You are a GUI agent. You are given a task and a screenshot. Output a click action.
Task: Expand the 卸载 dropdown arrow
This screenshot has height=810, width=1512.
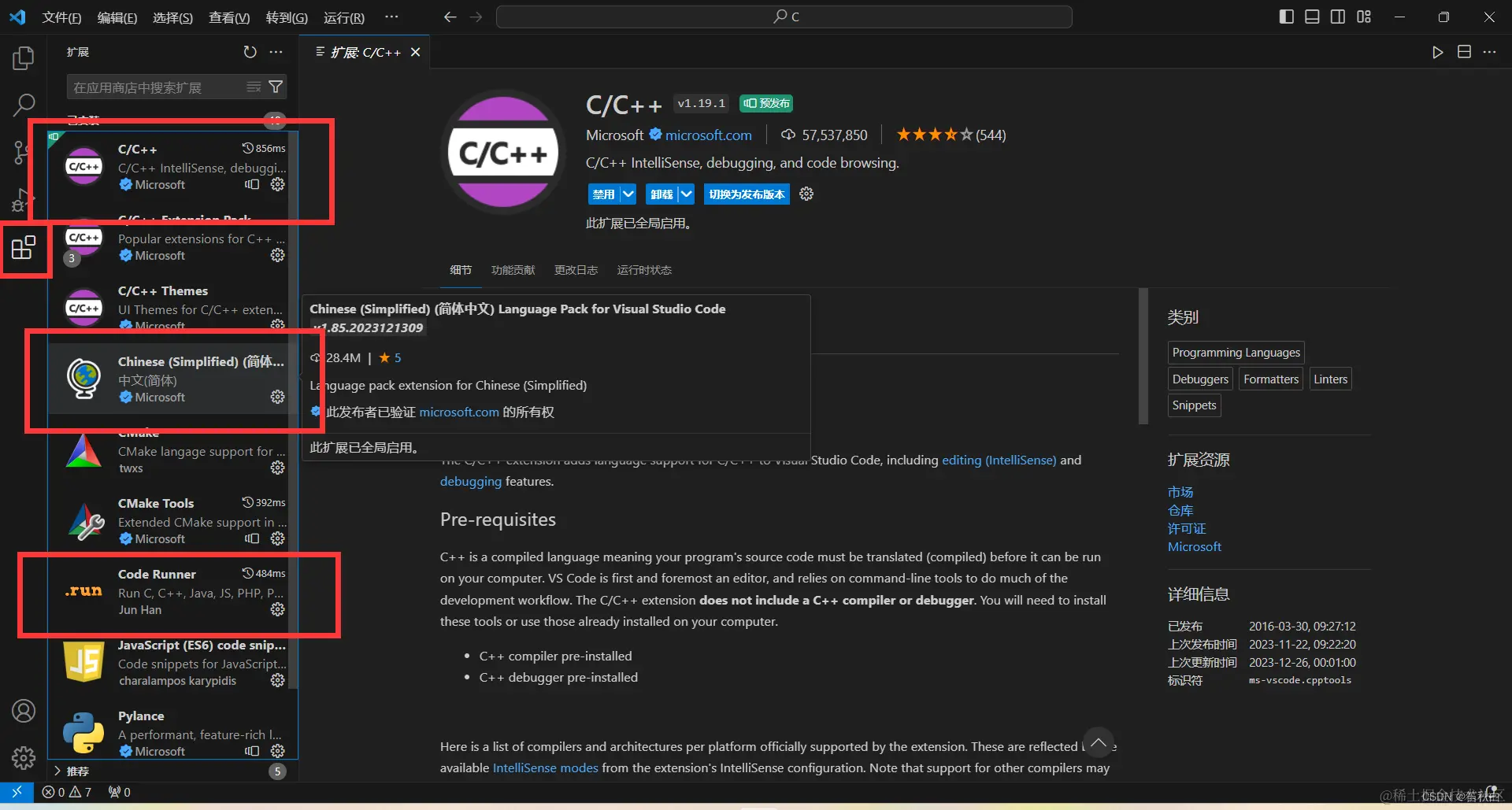click(x=686, y=194)
